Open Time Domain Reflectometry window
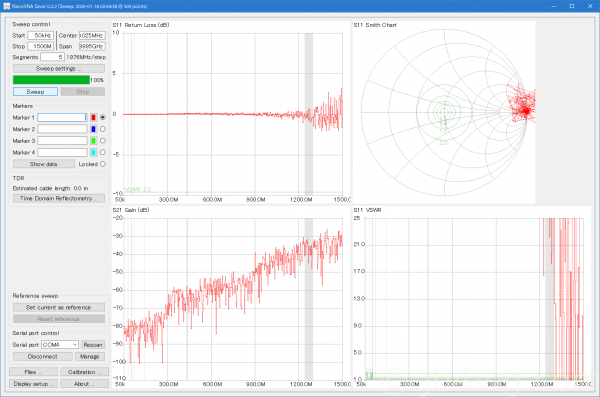This screenshot has width=600, height=397. click(59, 198)
